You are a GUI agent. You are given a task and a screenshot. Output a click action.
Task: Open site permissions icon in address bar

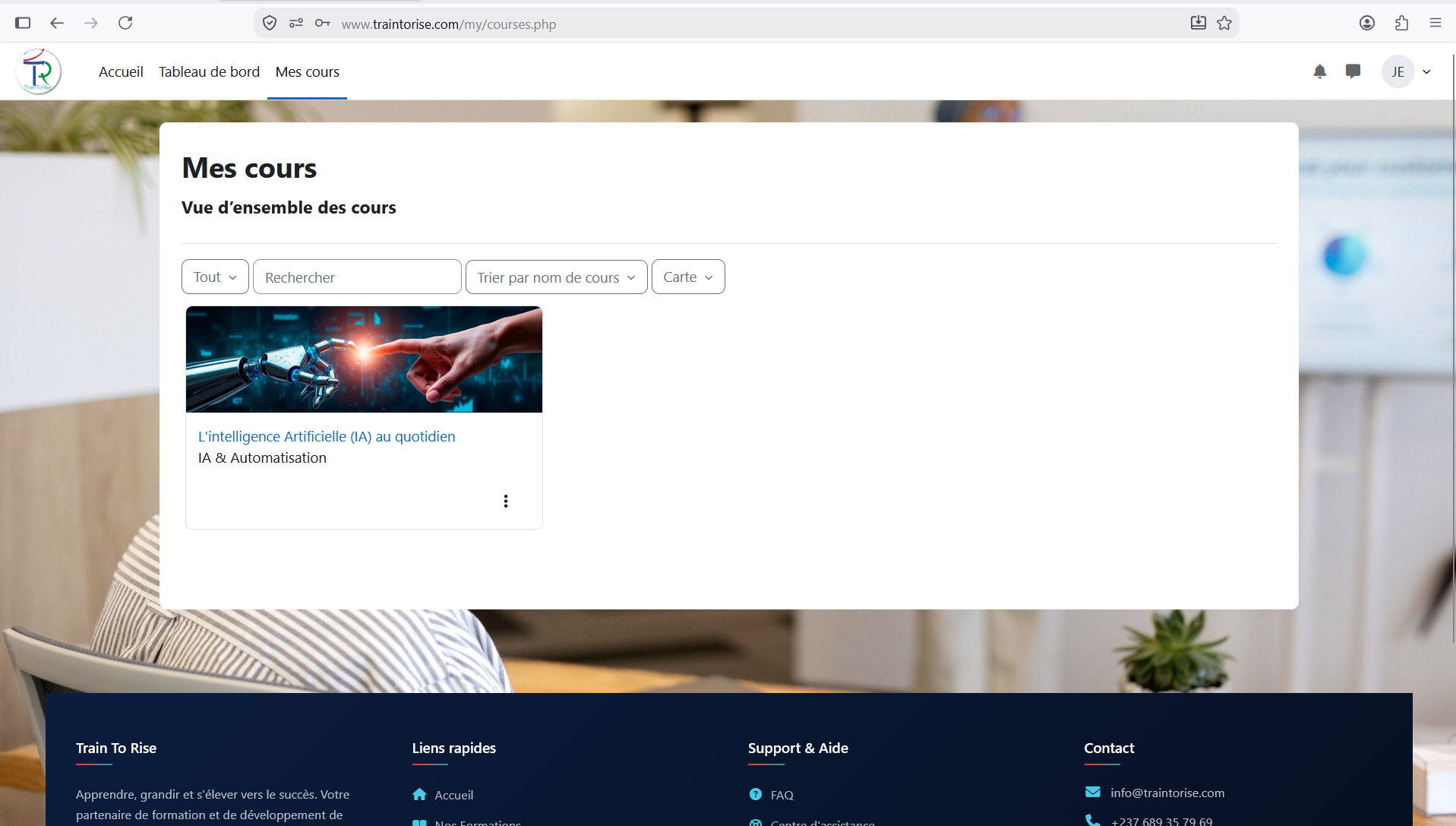[x=296, y=23]
